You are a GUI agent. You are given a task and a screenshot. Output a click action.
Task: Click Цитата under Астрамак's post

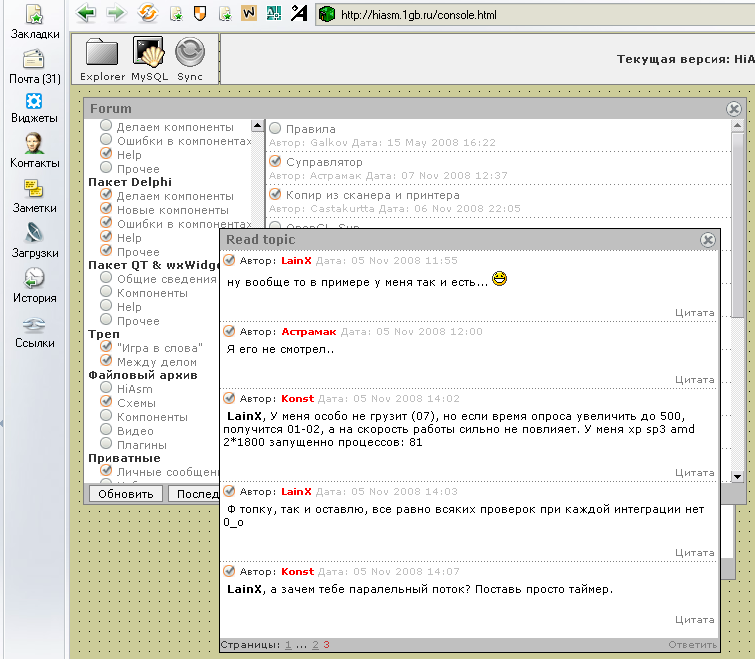coord(694,380)
